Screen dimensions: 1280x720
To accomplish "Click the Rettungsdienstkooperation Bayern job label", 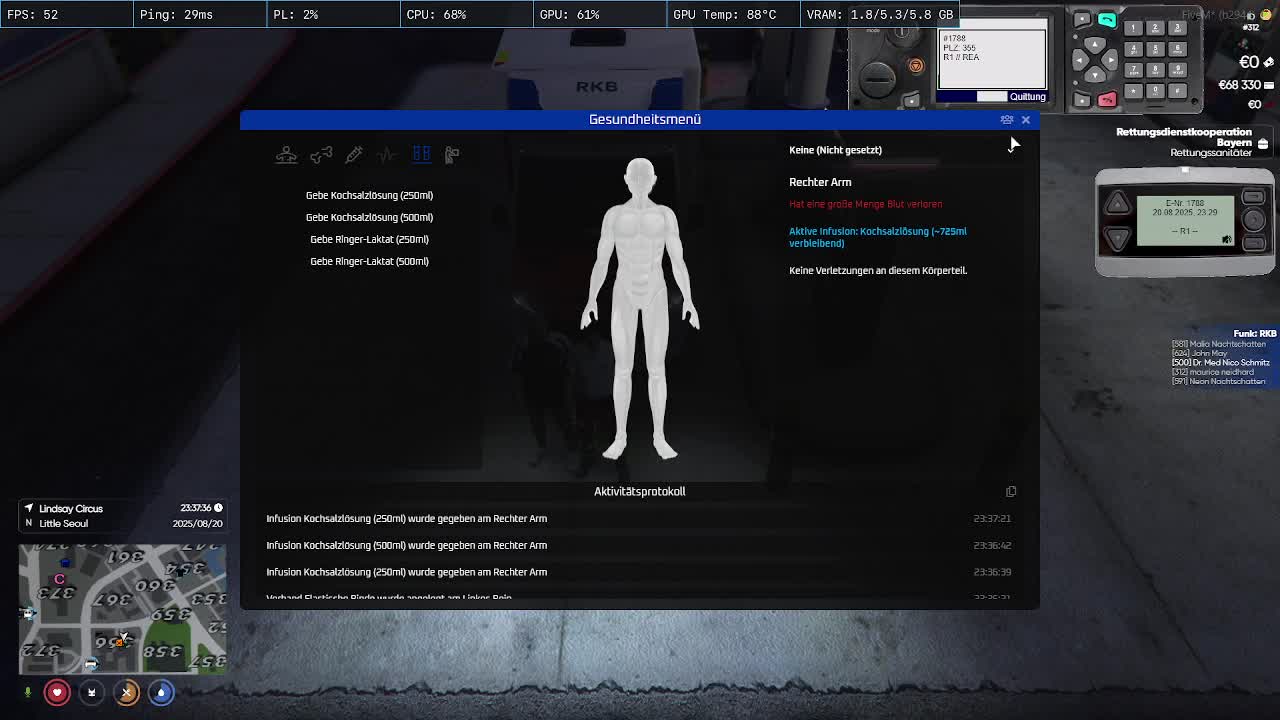I will (1184, 137).
